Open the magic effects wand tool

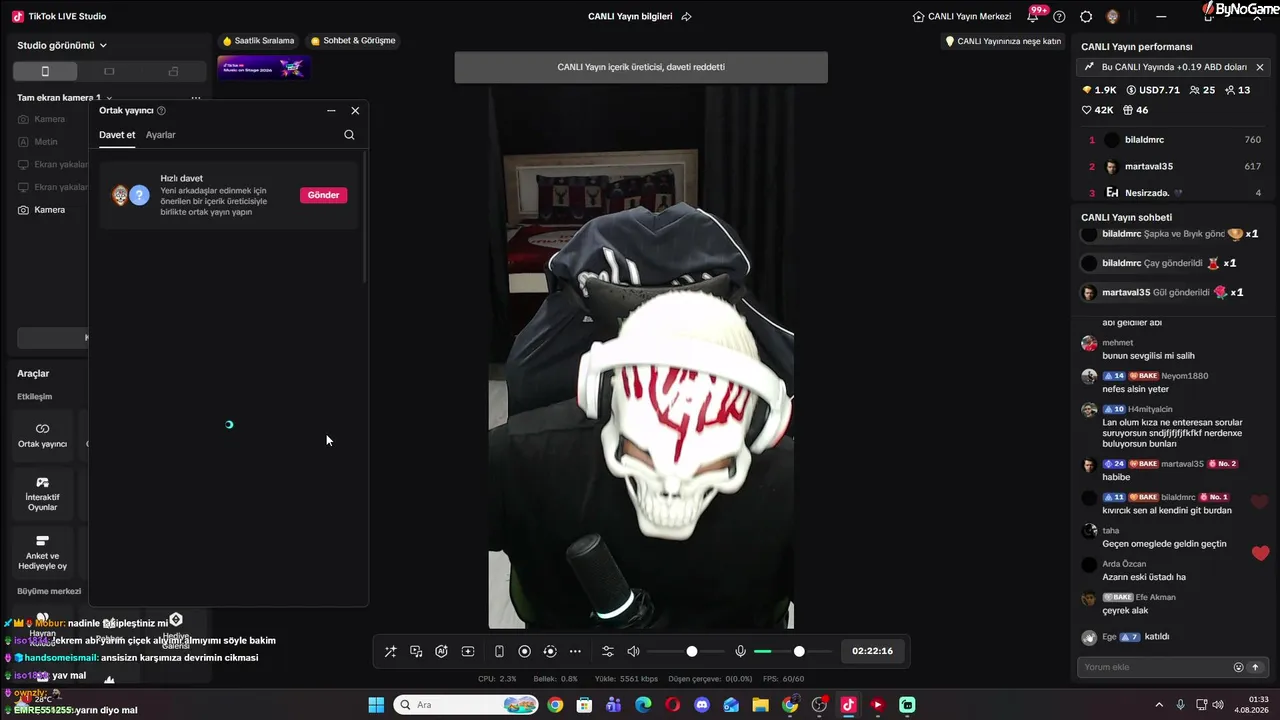click(x=390, y=651)
